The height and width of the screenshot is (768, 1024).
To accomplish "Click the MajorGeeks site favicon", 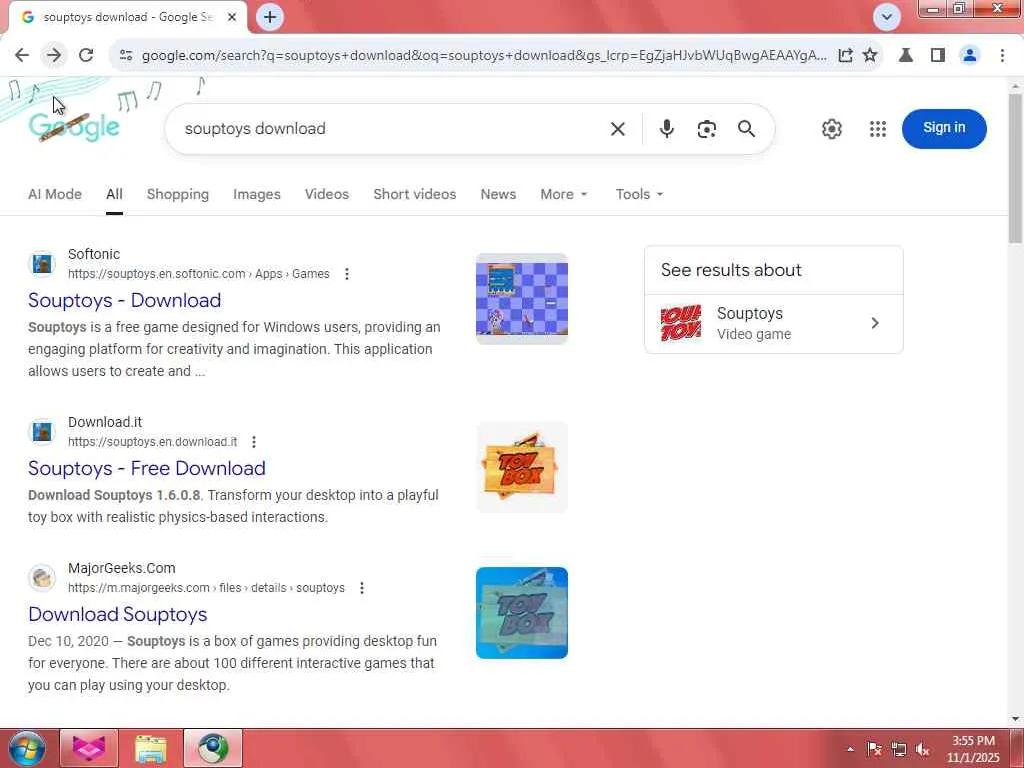I will click(x=42, y=578).
